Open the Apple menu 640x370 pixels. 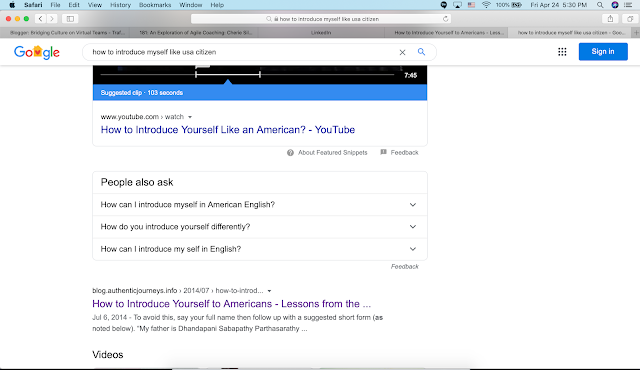pyautogui.click(x=12, y=5)
